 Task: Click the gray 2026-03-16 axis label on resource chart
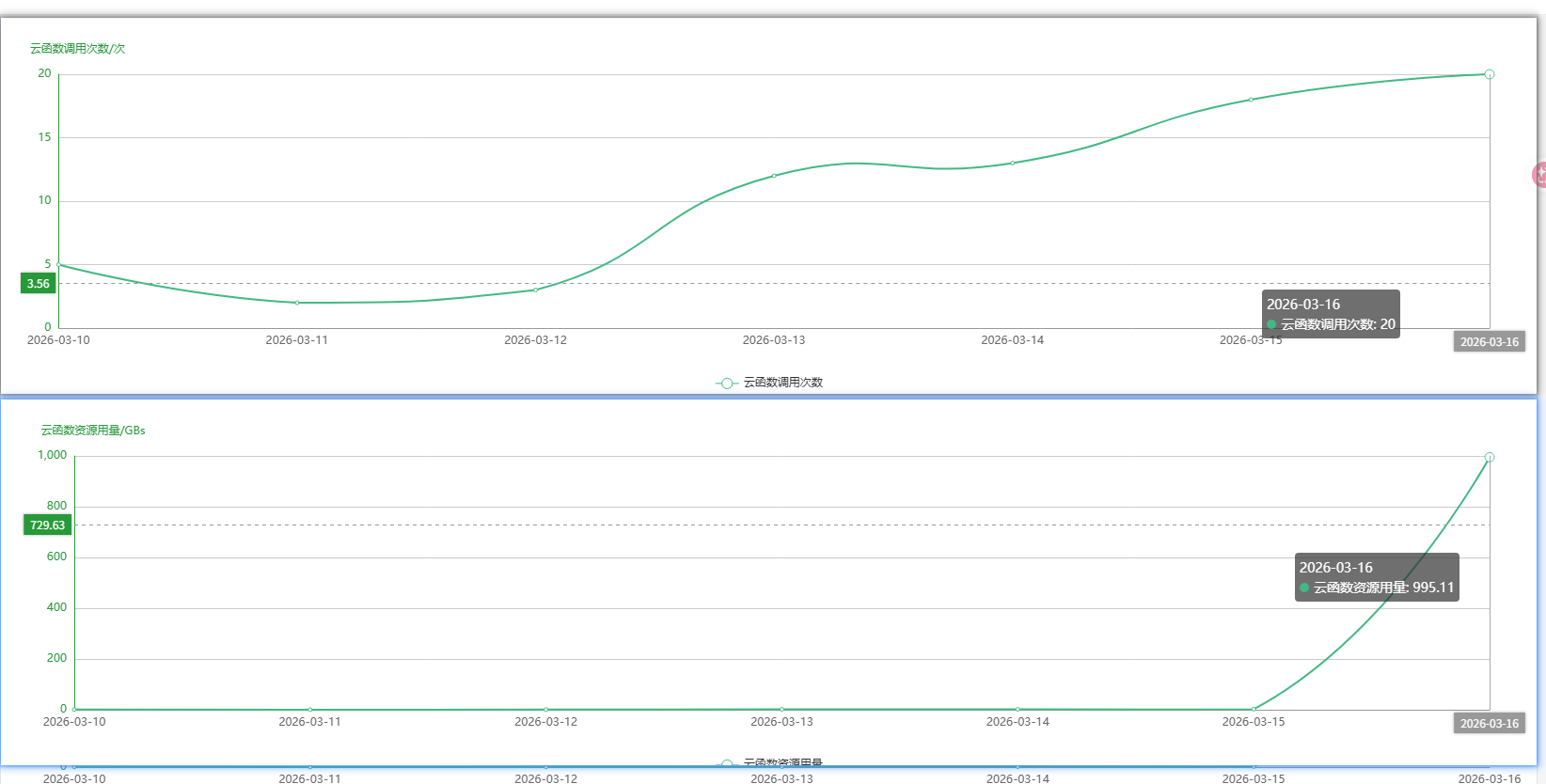[x=1489, y=724]
